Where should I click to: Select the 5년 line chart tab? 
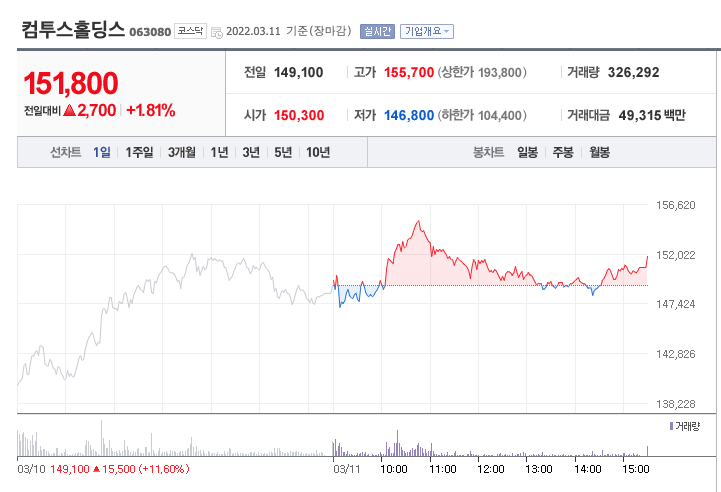[x=283, y=152]
